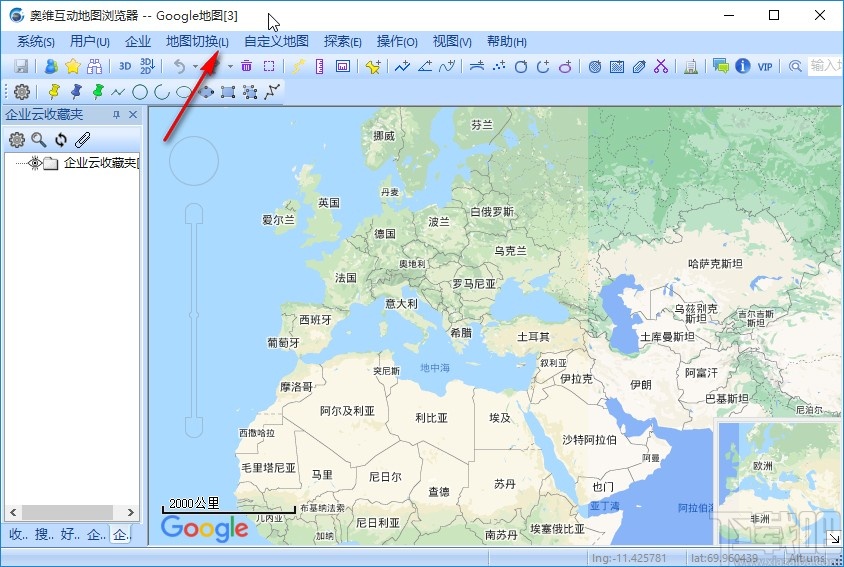Toggle the 3D/2D switch icon

[147, 66]
